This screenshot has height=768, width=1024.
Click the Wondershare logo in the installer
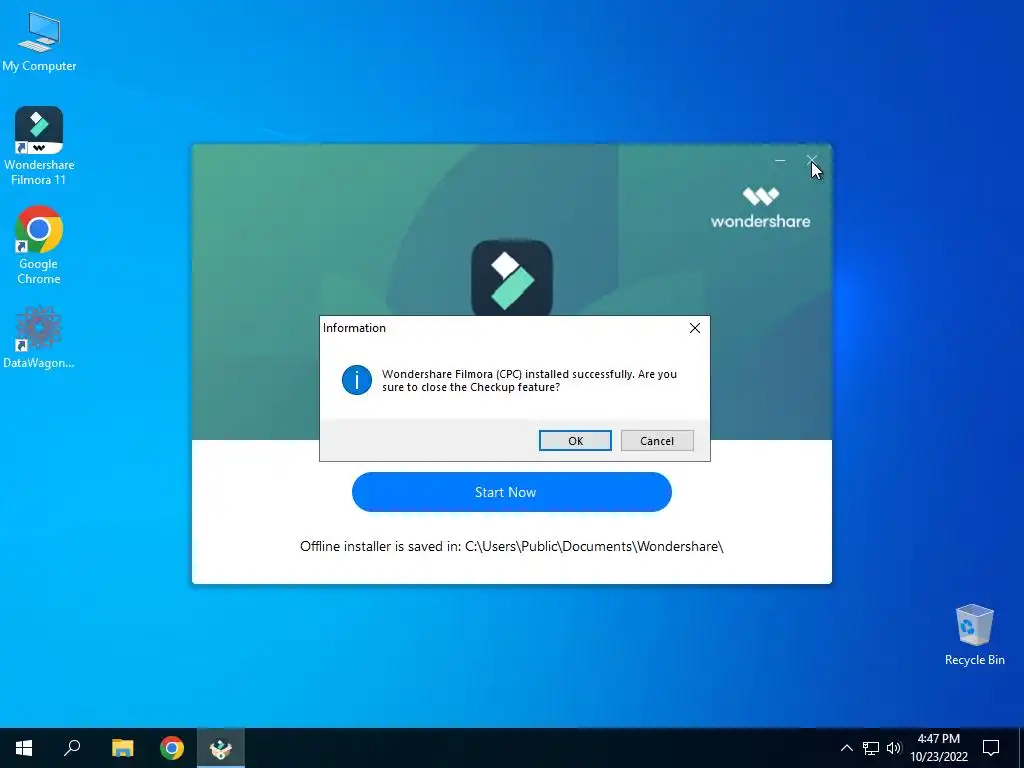(x=760, y=208)
